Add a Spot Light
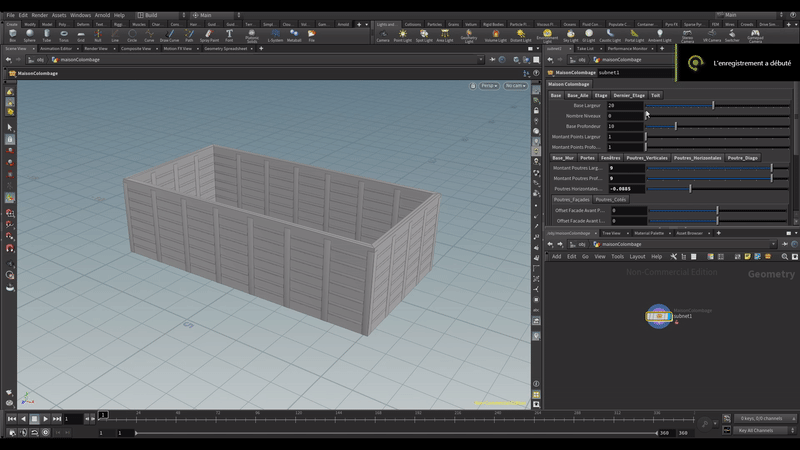The height and width of the screenshot is (450, 800). [x=423, y=35]
